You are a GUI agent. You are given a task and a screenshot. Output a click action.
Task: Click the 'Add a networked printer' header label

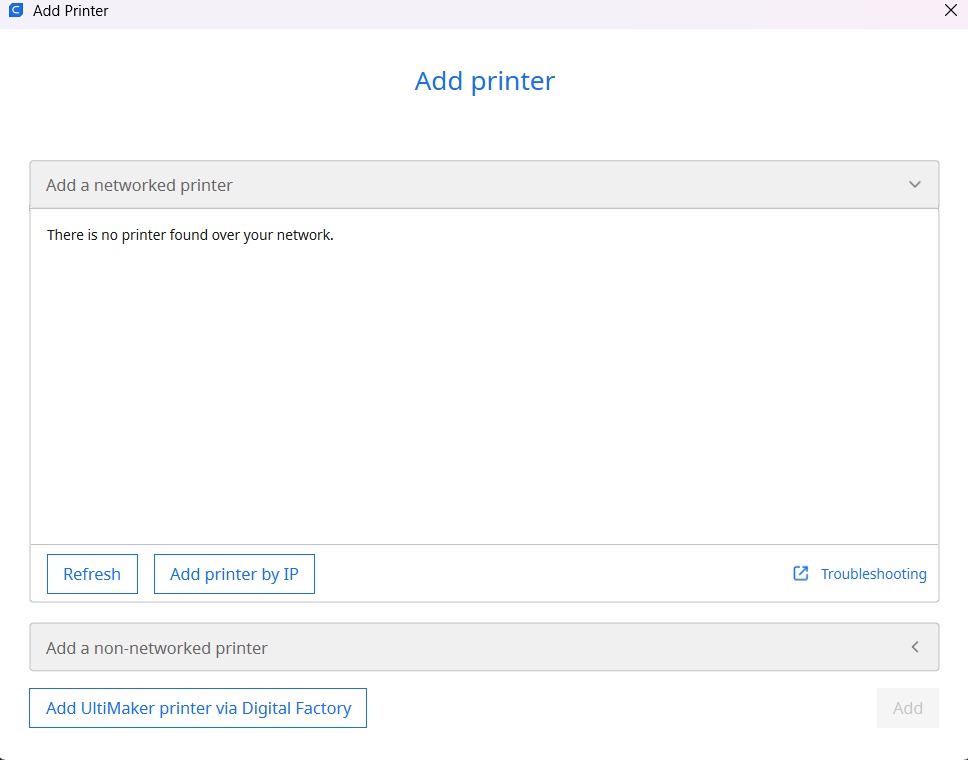pos(139,185)
